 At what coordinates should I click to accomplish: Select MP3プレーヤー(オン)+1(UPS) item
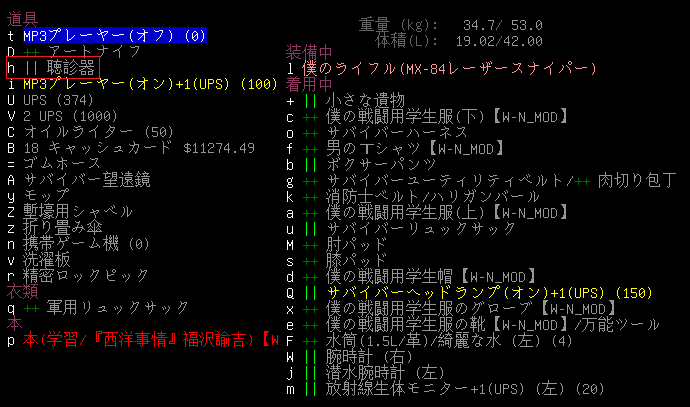(150, 83)
